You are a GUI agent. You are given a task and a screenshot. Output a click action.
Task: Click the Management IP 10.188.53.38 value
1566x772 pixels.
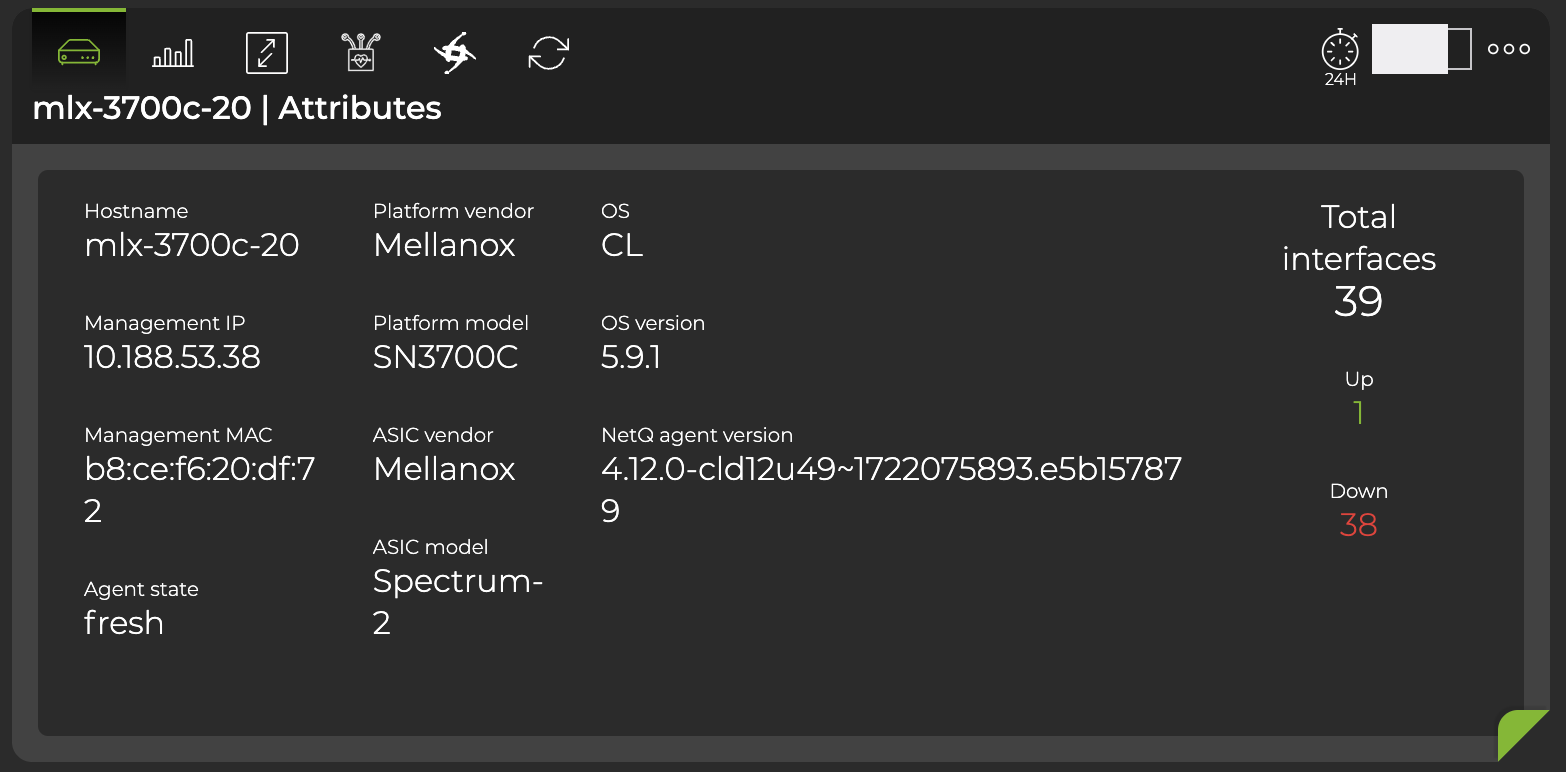coord(172,357)
